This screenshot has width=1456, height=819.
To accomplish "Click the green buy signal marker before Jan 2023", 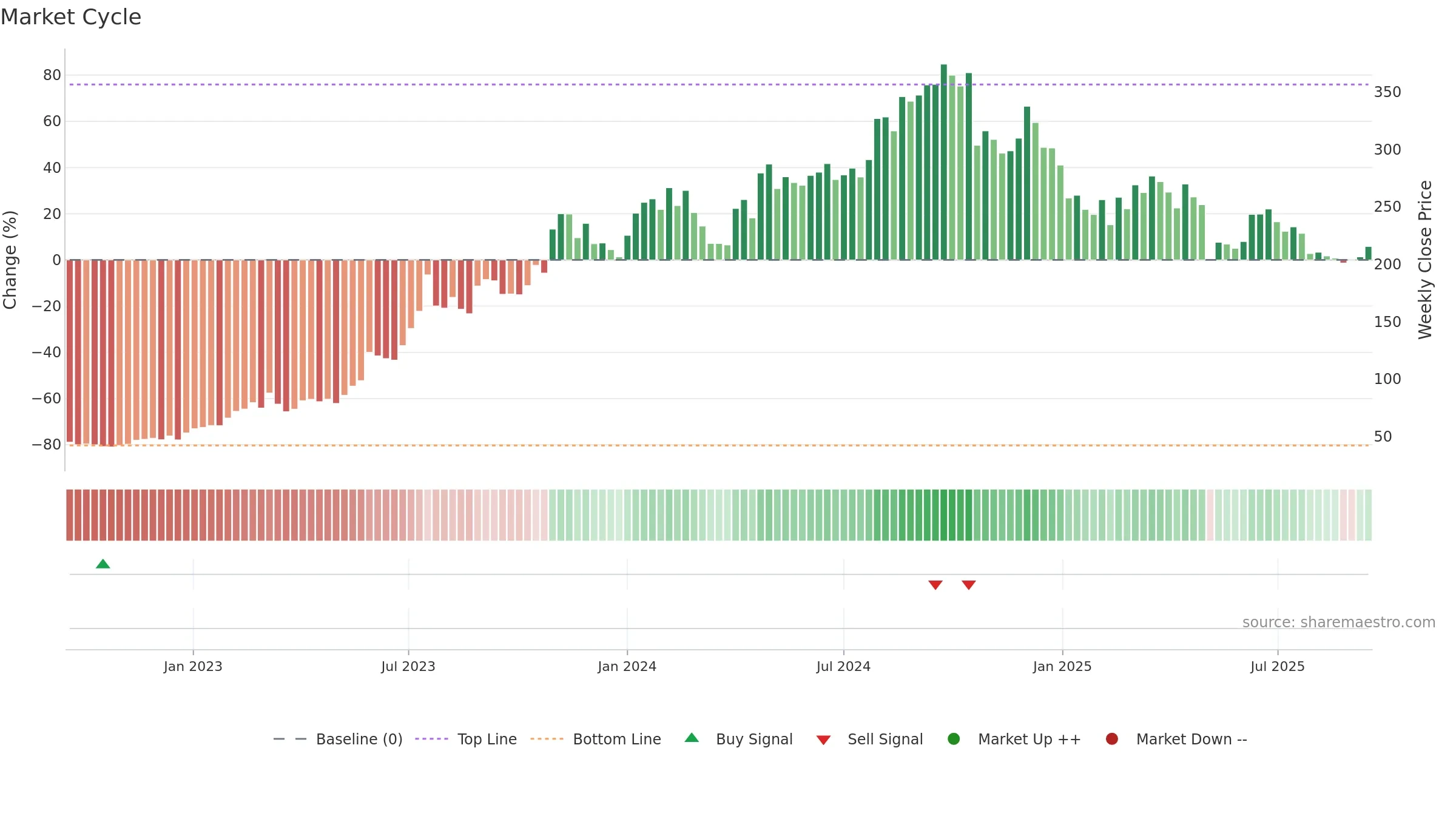I will [103, 564].
